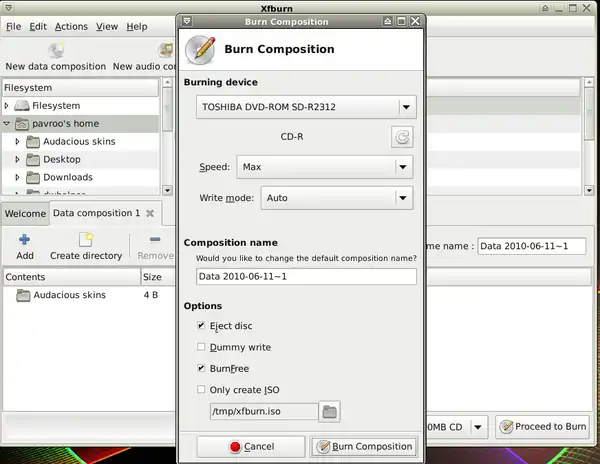This screenshot has width=600, height=464.
Task: Select the Audacious skins folder in Contents
Action: tap(69, 295)
